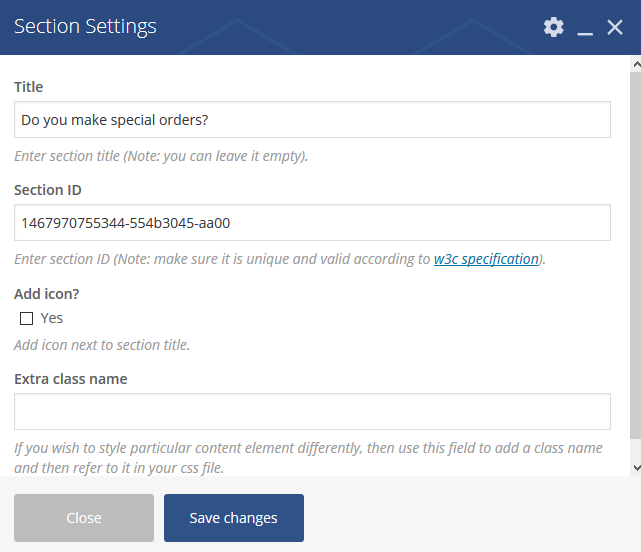Click the Add icon? label

point(47,294)
